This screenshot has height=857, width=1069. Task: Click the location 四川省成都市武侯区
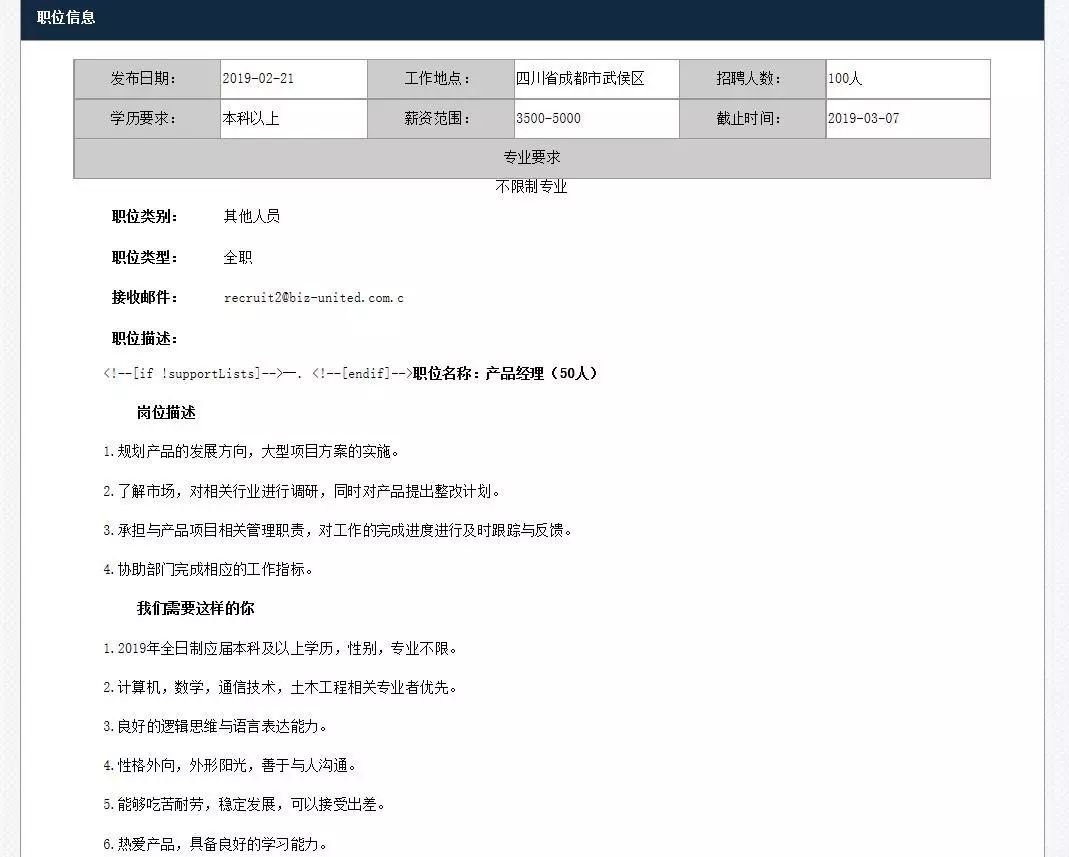click(x=580, y=78)
